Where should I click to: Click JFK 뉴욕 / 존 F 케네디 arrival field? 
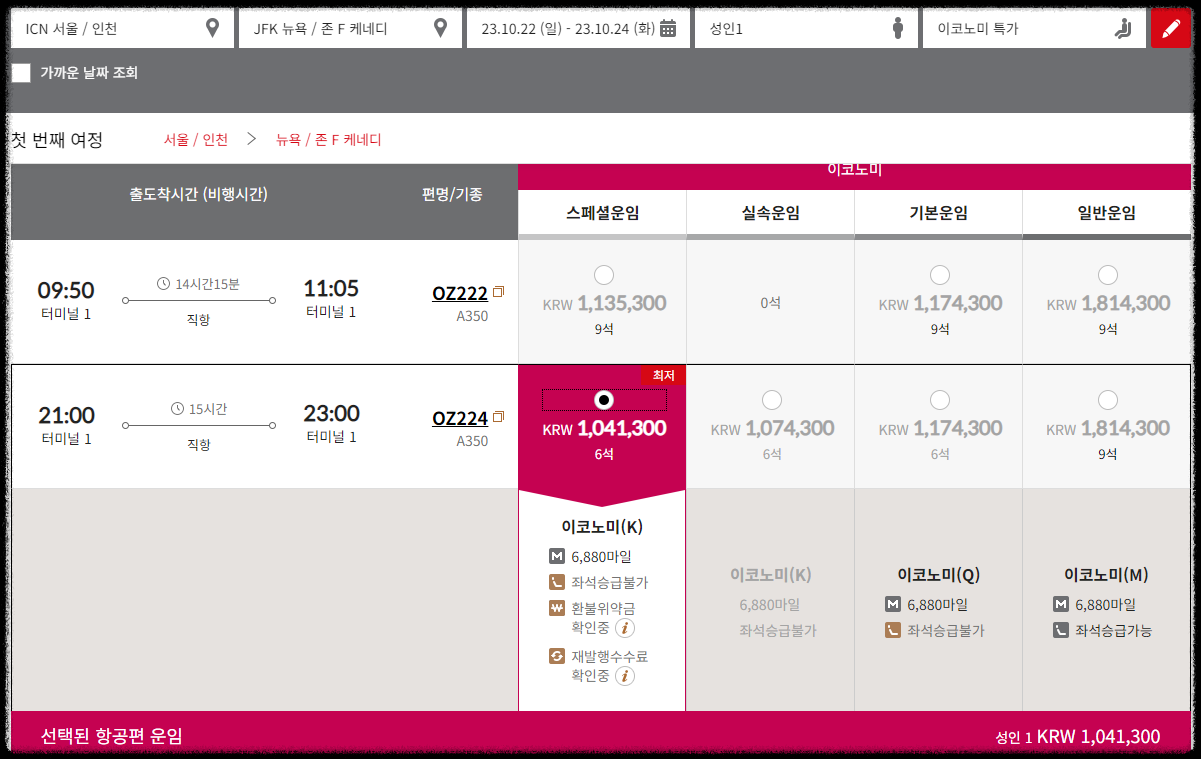coord(350,28)
